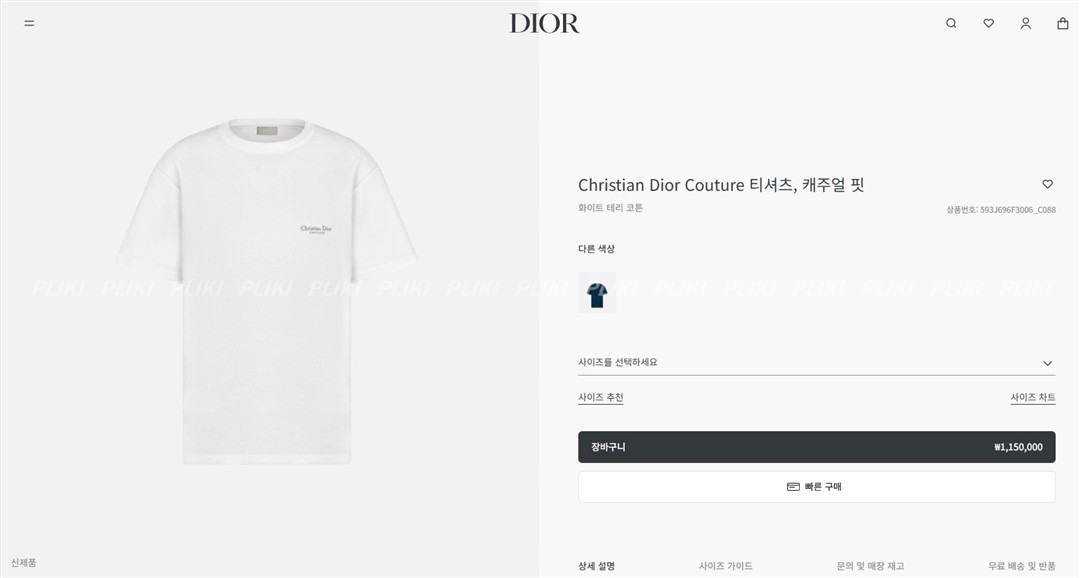The height and width of the screenshot is (578, 1080).
Task: Add to cart with 장바구니 button
Action: click(816, 447)
